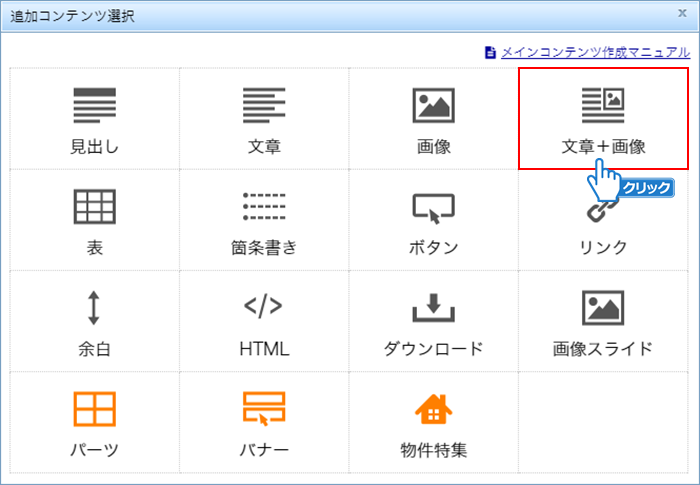
Task: Click the 箇条書き label text
Action: (264, 247)
